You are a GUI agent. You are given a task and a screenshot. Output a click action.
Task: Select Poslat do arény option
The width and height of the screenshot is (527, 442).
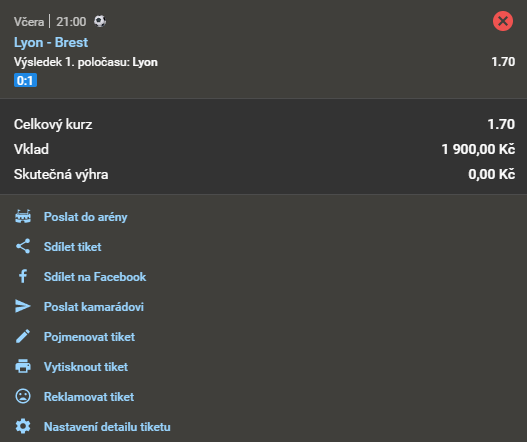[86, 217]
